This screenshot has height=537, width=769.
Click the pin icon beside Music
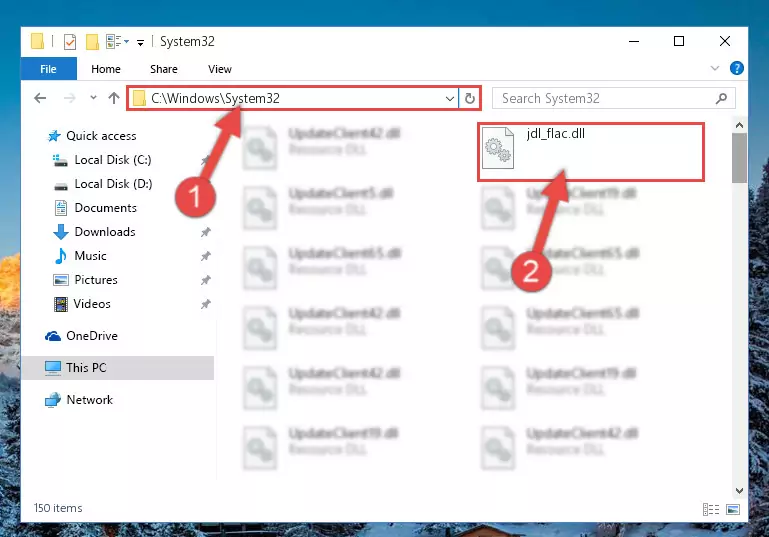coord(205,256)
